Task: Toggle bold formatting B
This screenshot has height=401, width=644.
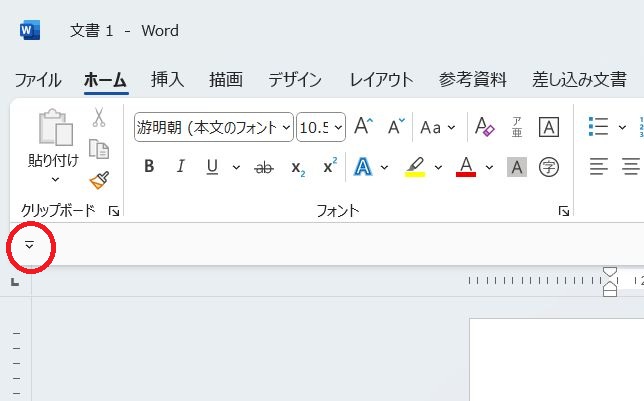Action: coord(149,166)
